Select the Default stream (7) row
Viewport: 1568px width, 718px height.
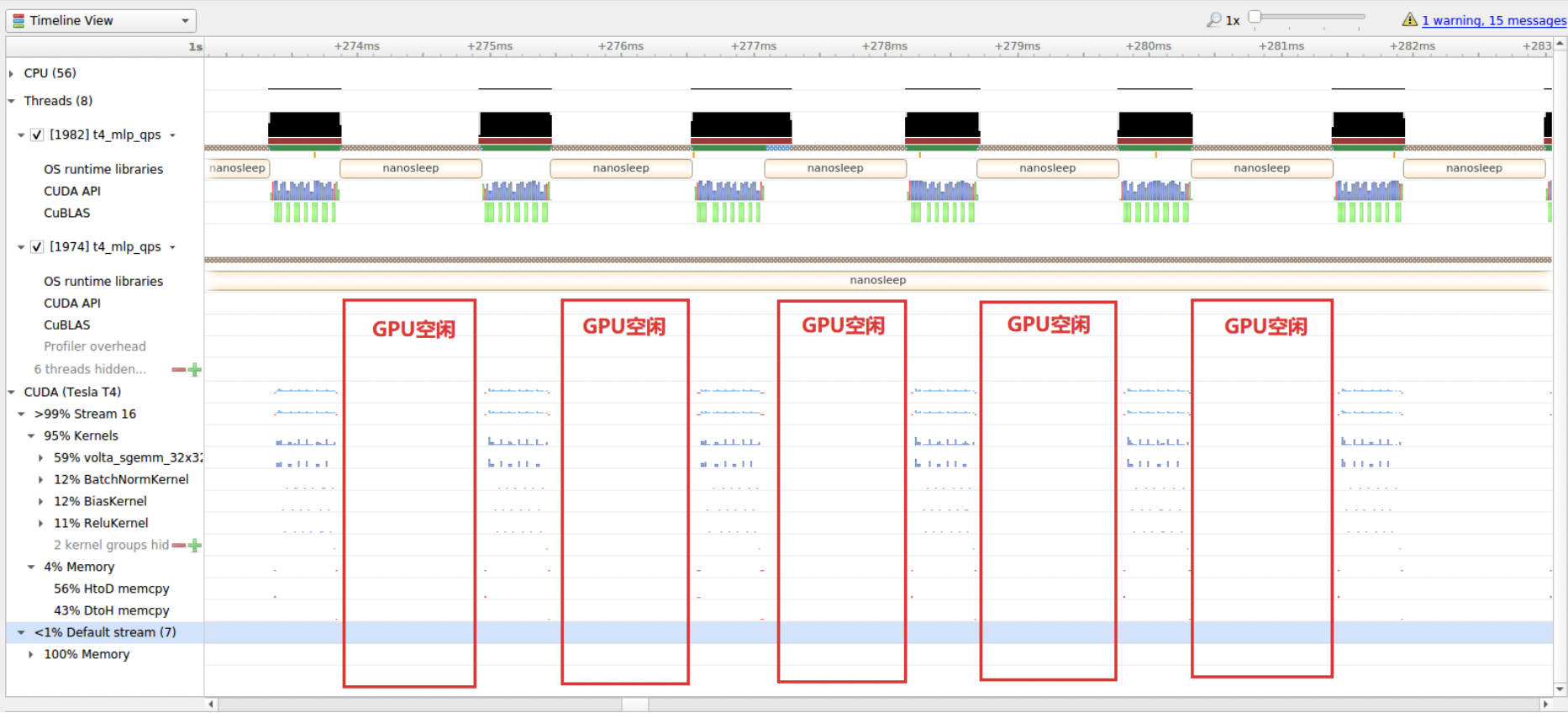pyautogui.click(x=105, y=632)
